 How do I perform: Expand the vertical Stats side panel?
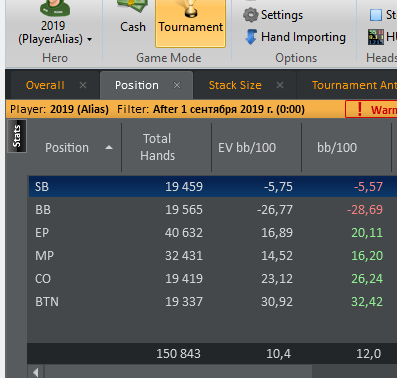click(x=17, y=136)
